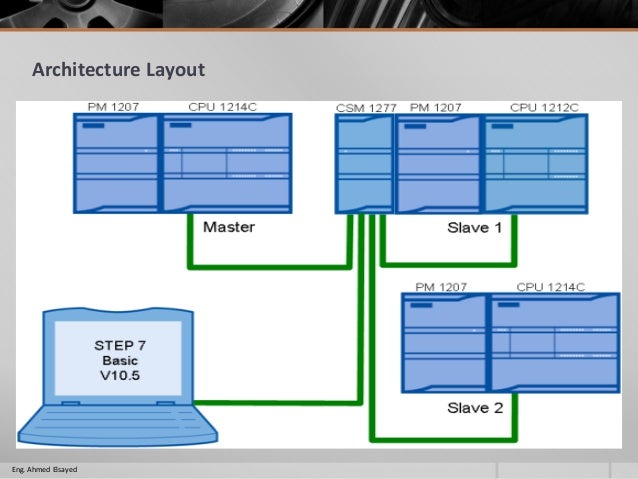
Task: Click CPU 1214C label above Master
Action: pos(223,107)
